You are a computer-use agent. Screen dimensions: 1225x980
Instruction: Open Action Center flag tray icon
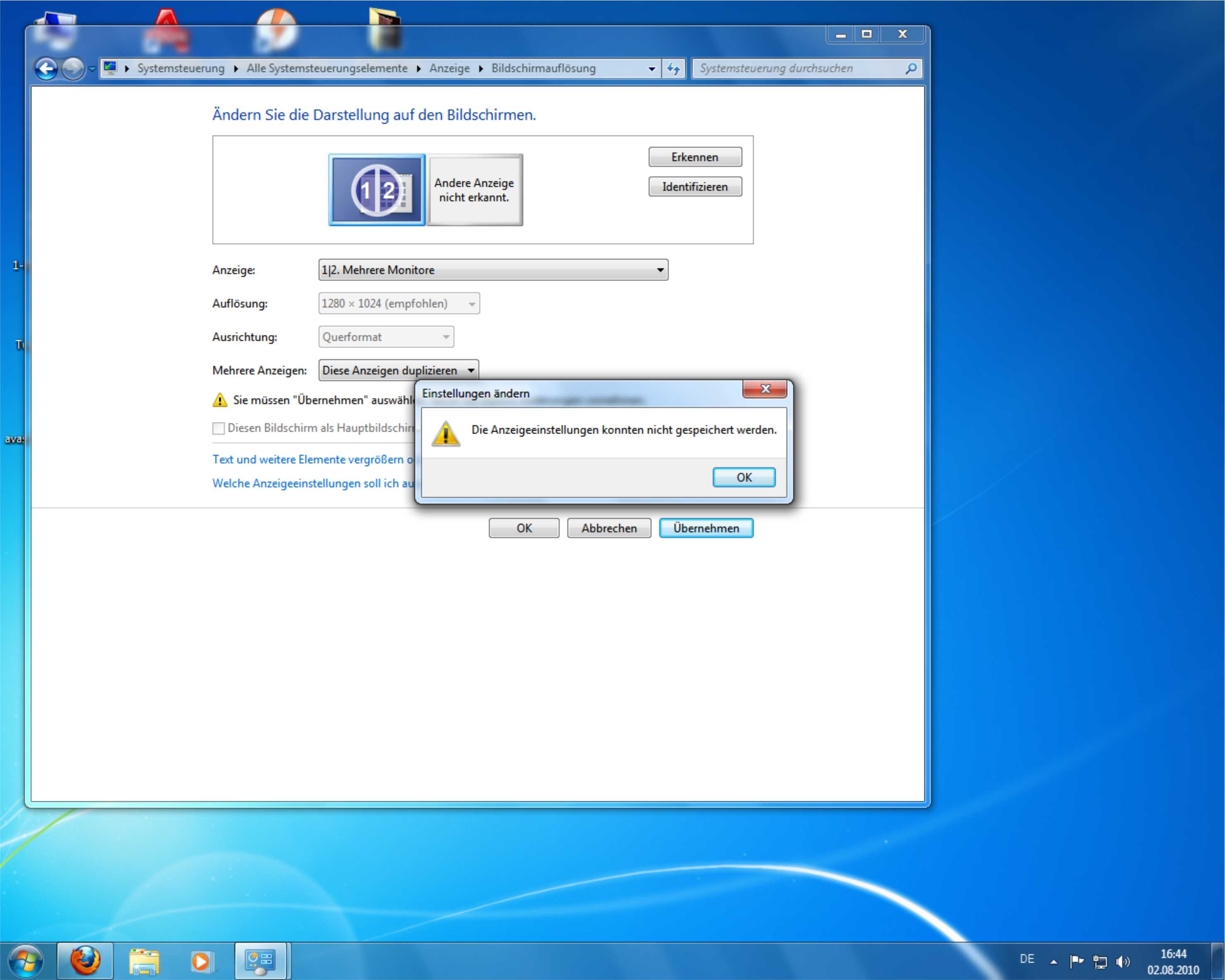(1076, 961)
